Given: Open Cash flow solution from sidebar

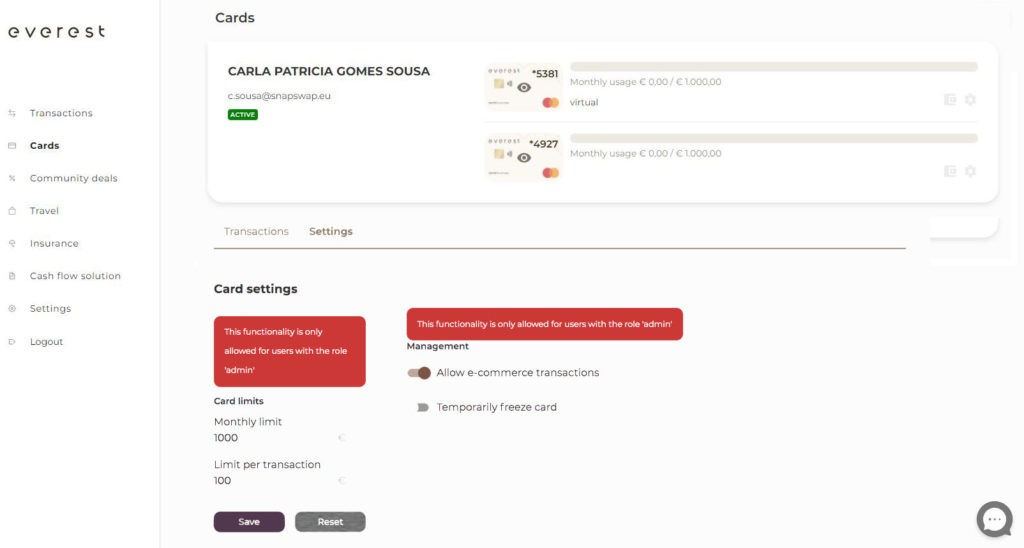Looking at the screenshot, I should [x=75, y=276].
